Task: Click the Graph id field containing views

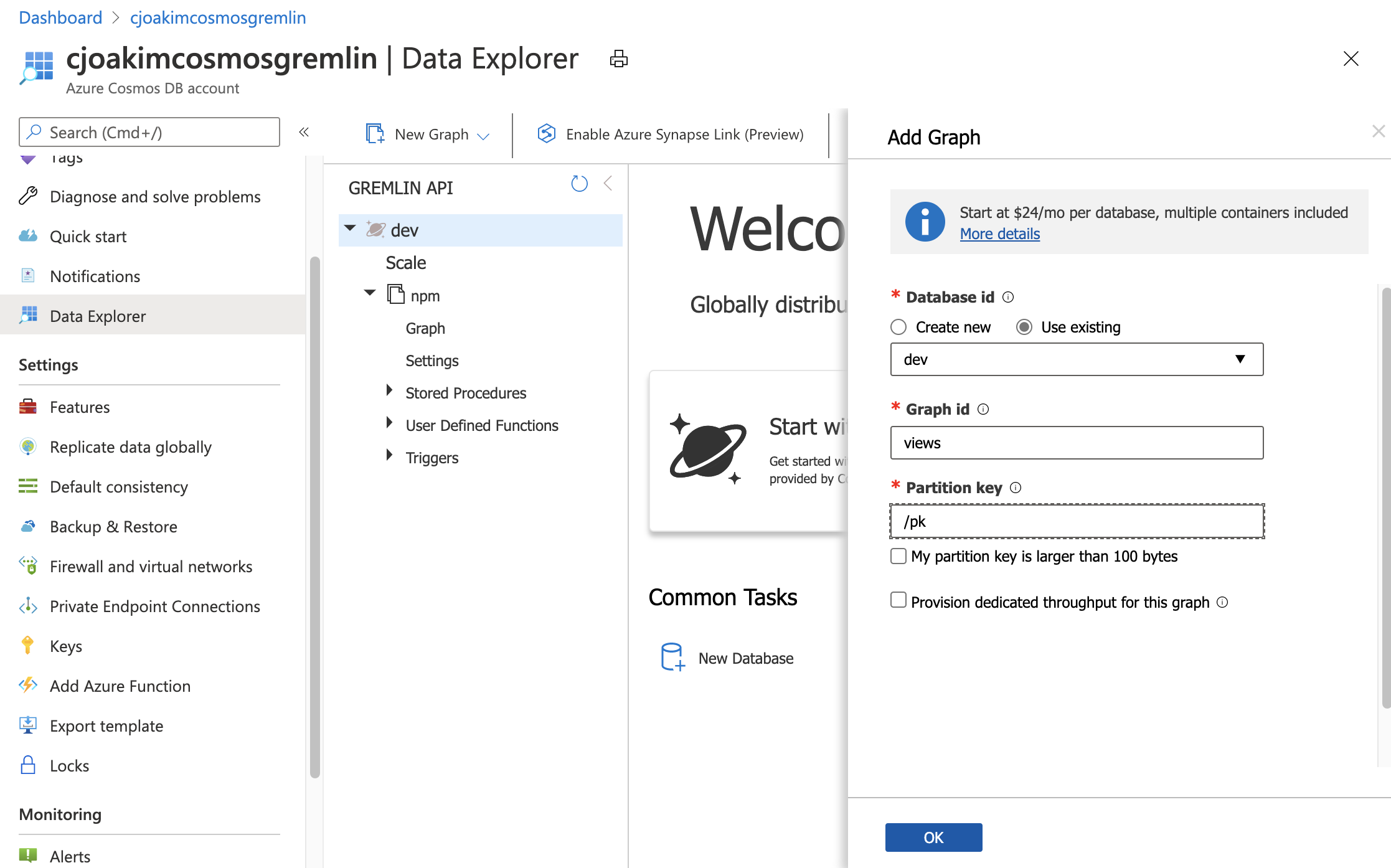Action: 1077,443
